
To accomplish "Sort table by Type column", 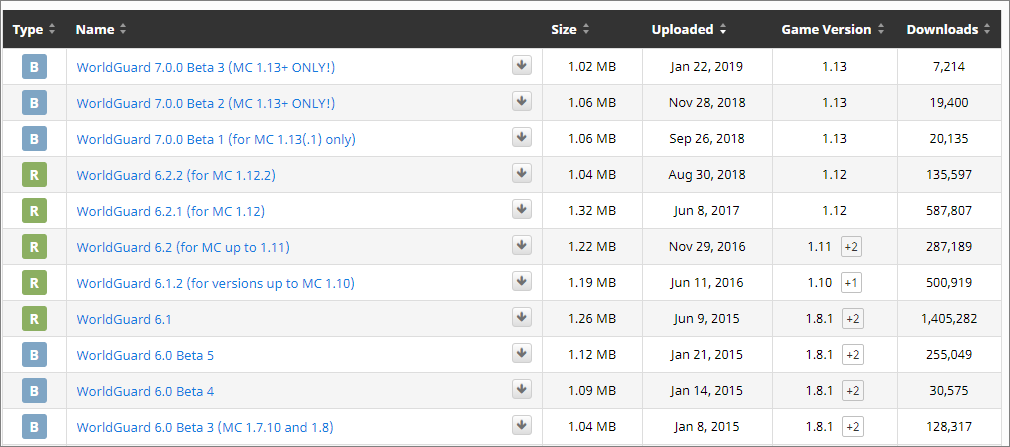I will (x=34, y=29).
